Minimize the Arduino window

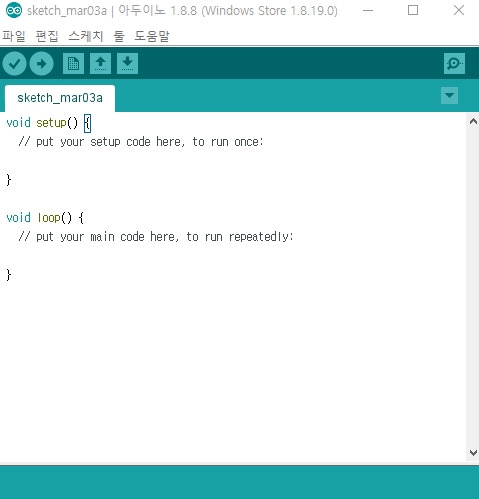pyautogui.click(x=368, y=10)
